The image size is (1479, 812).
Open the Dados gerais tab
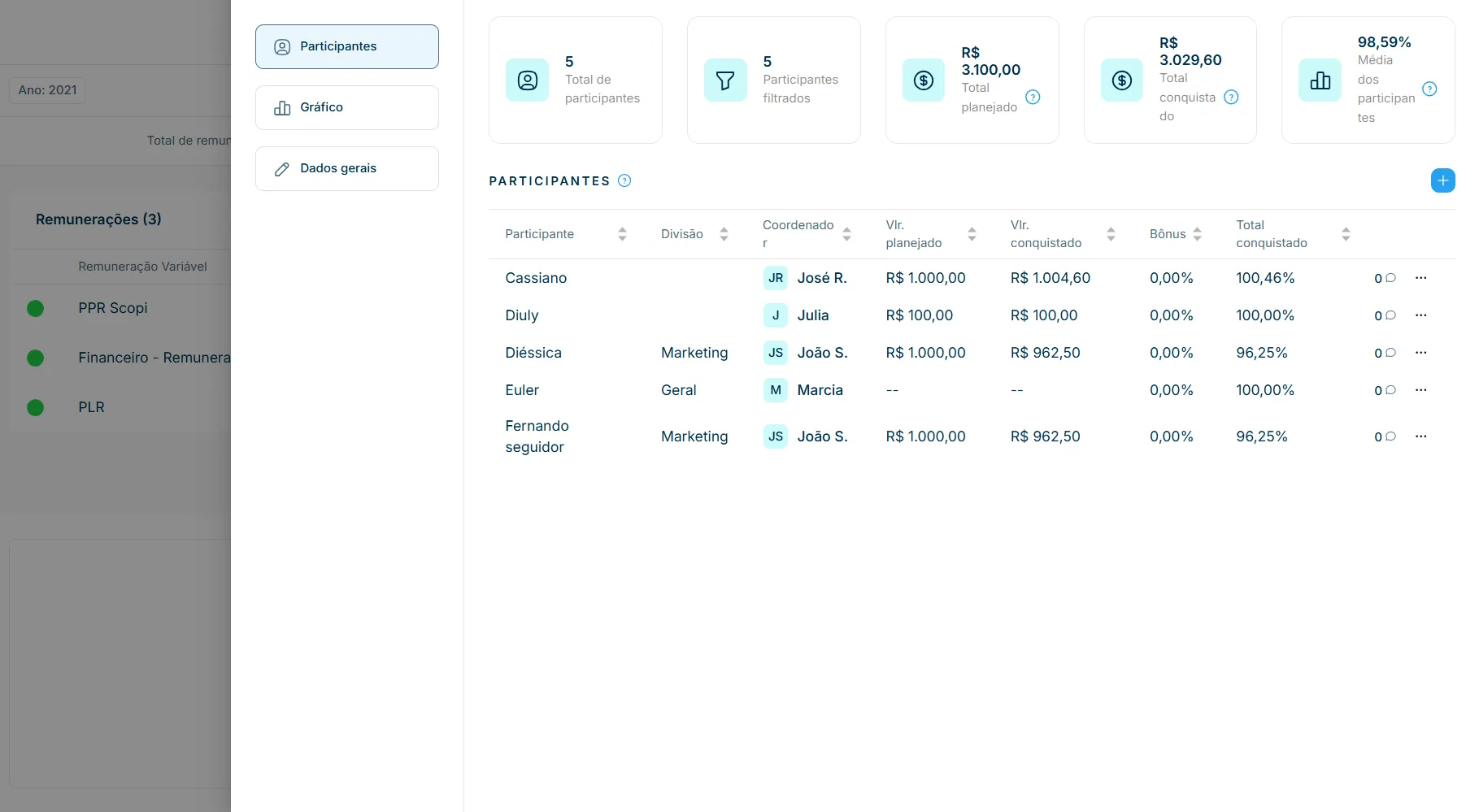coord(347,168)
